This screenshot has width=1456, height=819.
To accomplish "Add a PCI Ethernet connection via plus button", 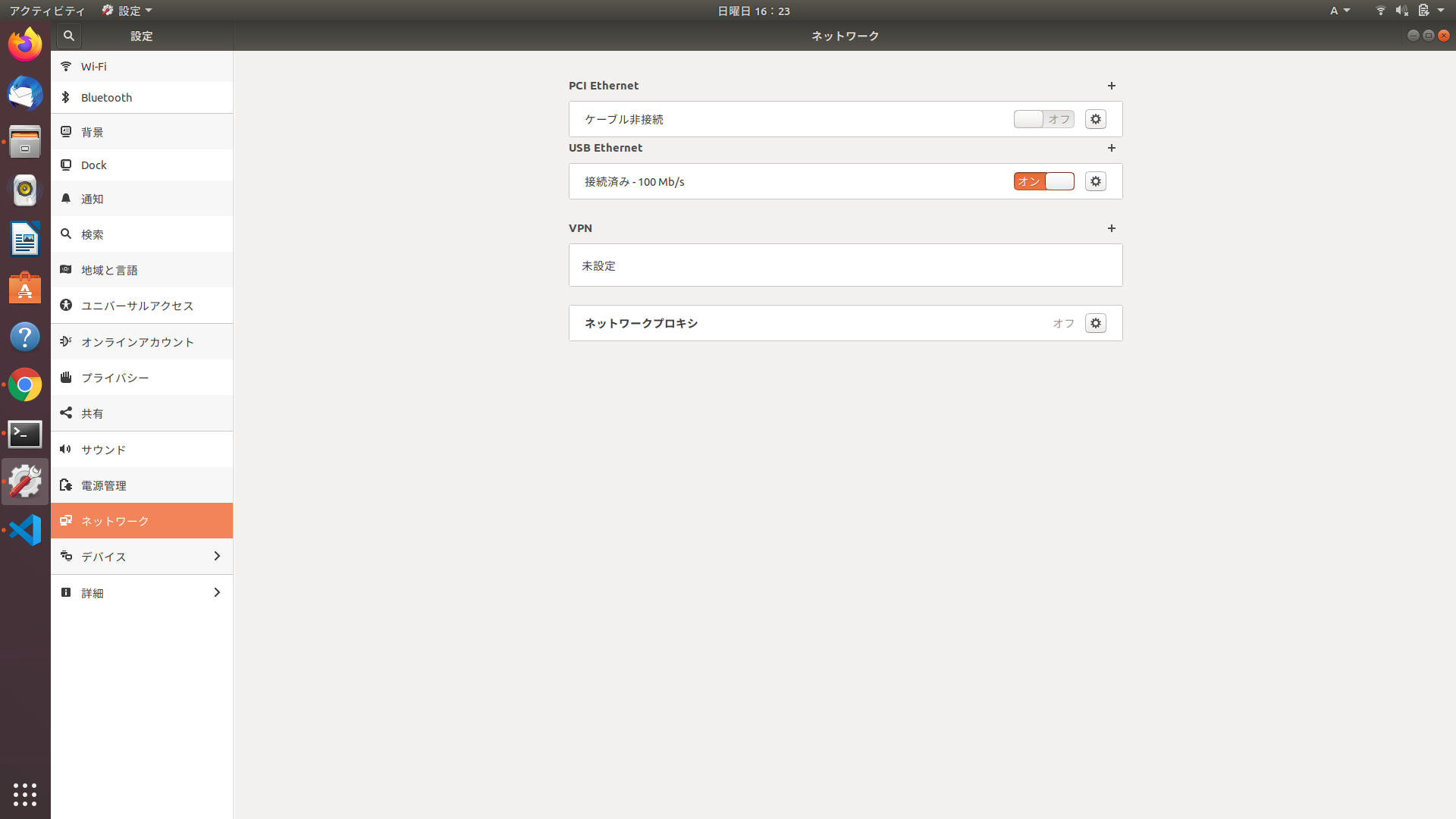I will [x=1111, y=86].
